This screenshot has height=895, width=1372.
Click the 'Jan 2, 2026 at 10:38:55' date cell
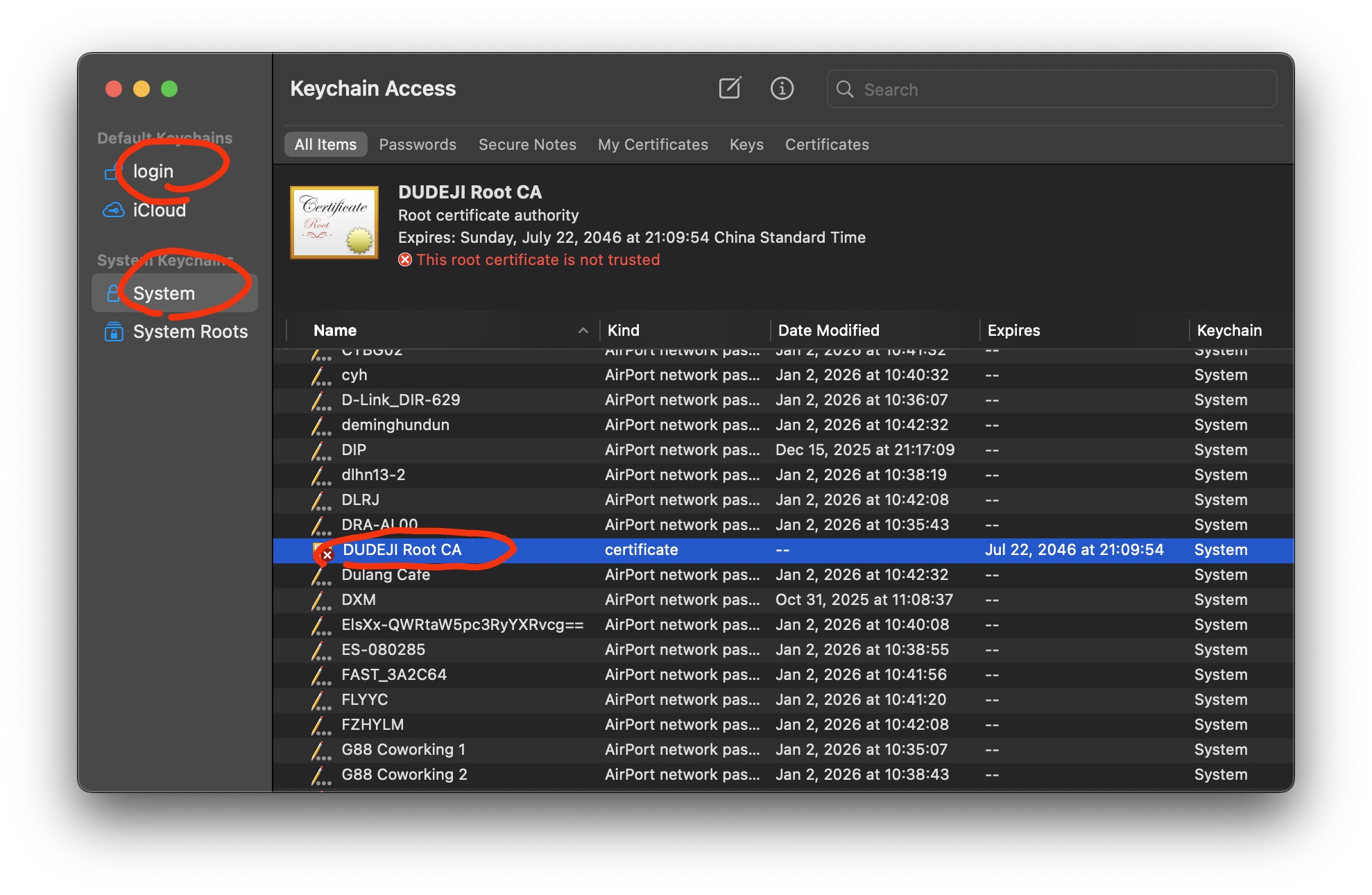pyautogui.click(x=862, y=650)
